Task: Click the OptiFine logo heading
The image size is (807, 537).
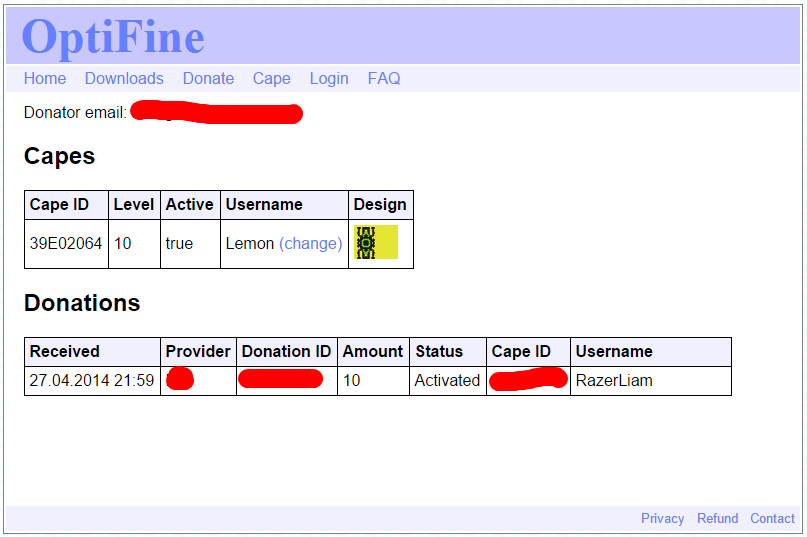Action: click(x=113, y=37)
